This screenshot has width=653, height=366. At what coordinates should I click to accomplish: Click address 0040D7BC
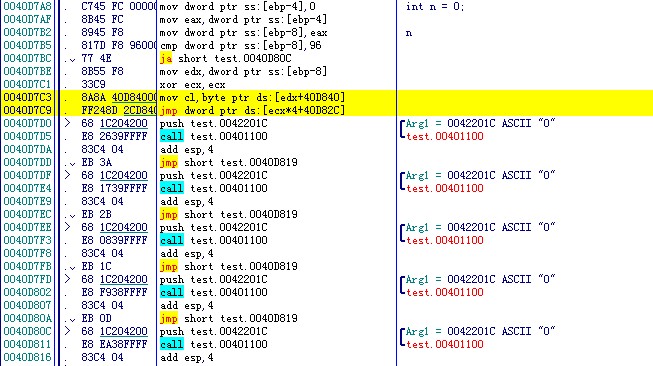tap(27, 58)
